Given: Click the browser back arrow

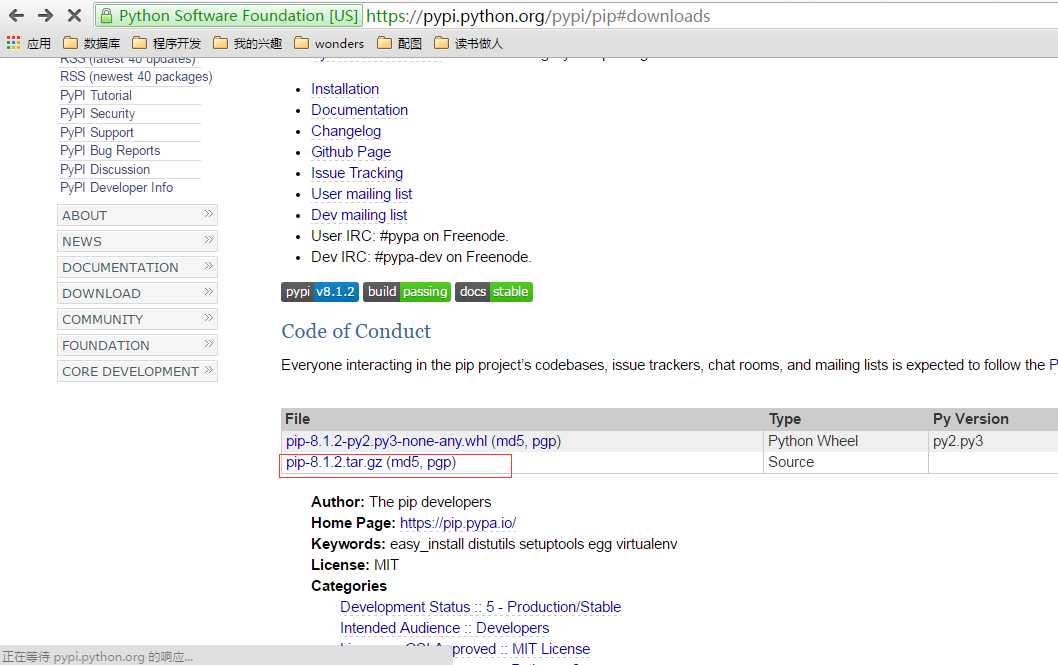Looking at the screenshot, I should click(x=16, y=16).
